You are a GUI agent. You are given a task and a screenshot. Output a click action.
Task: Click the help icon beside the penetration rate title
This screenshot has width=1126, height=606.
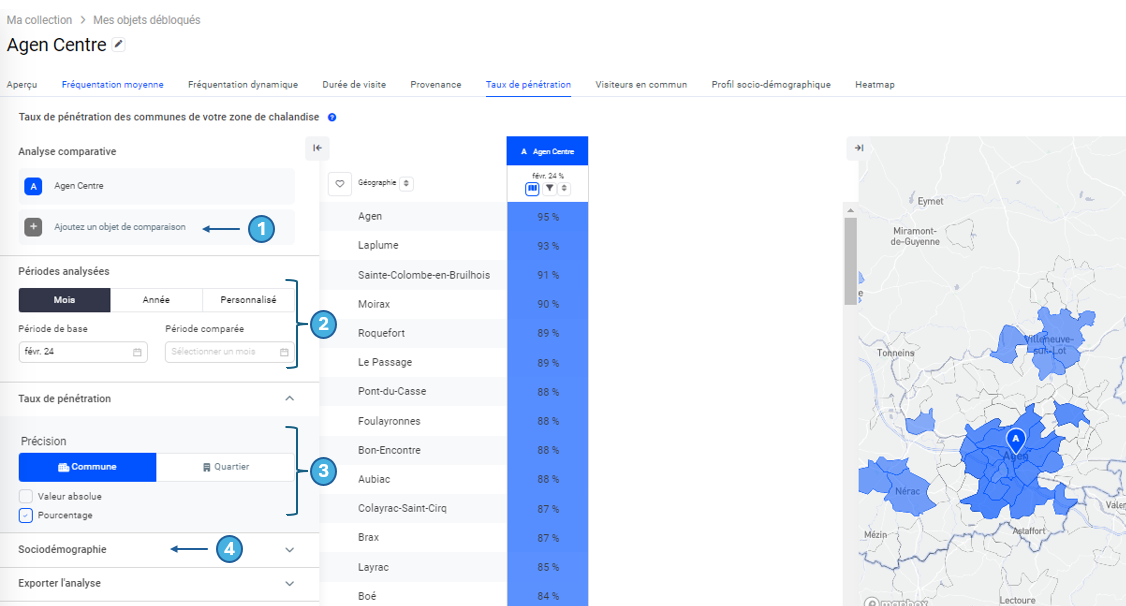[332, 117]
